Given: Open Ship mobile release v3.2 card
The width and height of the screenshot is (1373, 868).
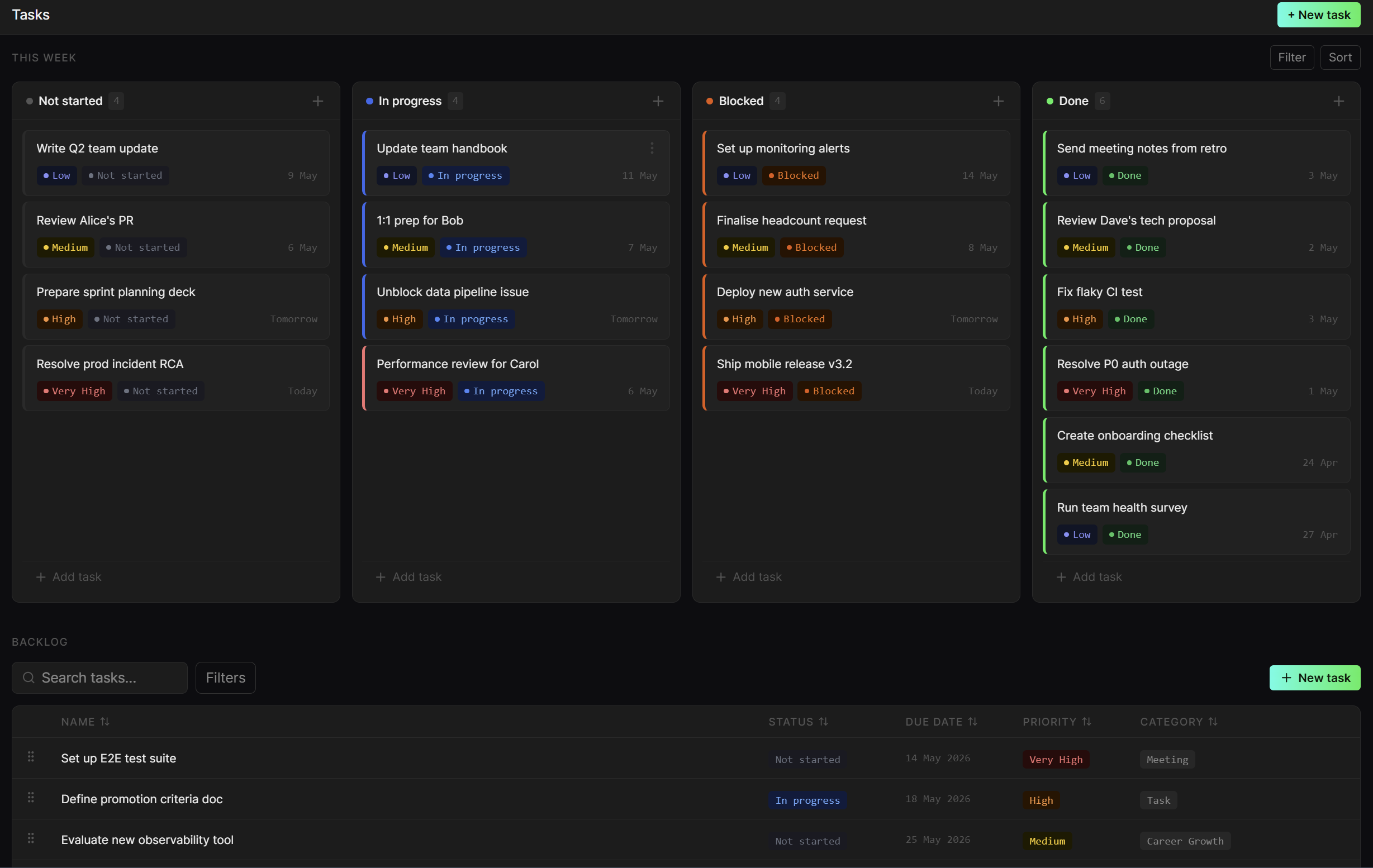Looking at the screenshot, I should [x=857, y=379].
